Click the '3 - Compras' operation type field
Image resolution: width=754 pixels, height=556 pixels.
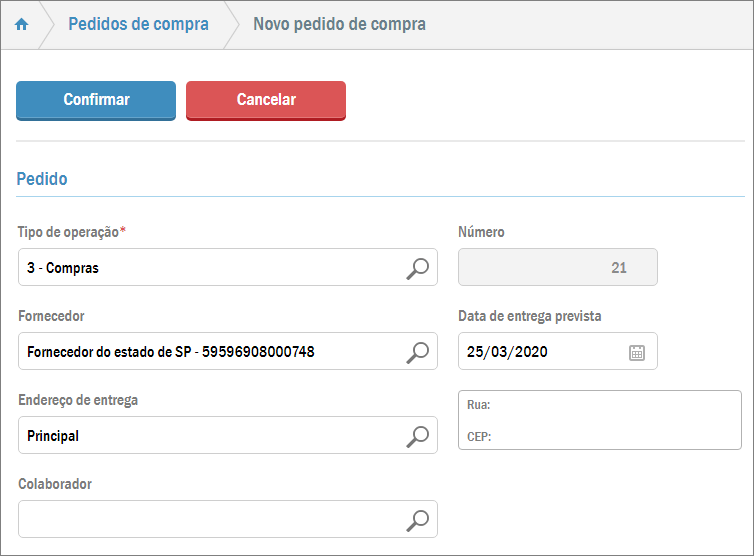pyautogui.click(x=210, y=268)
